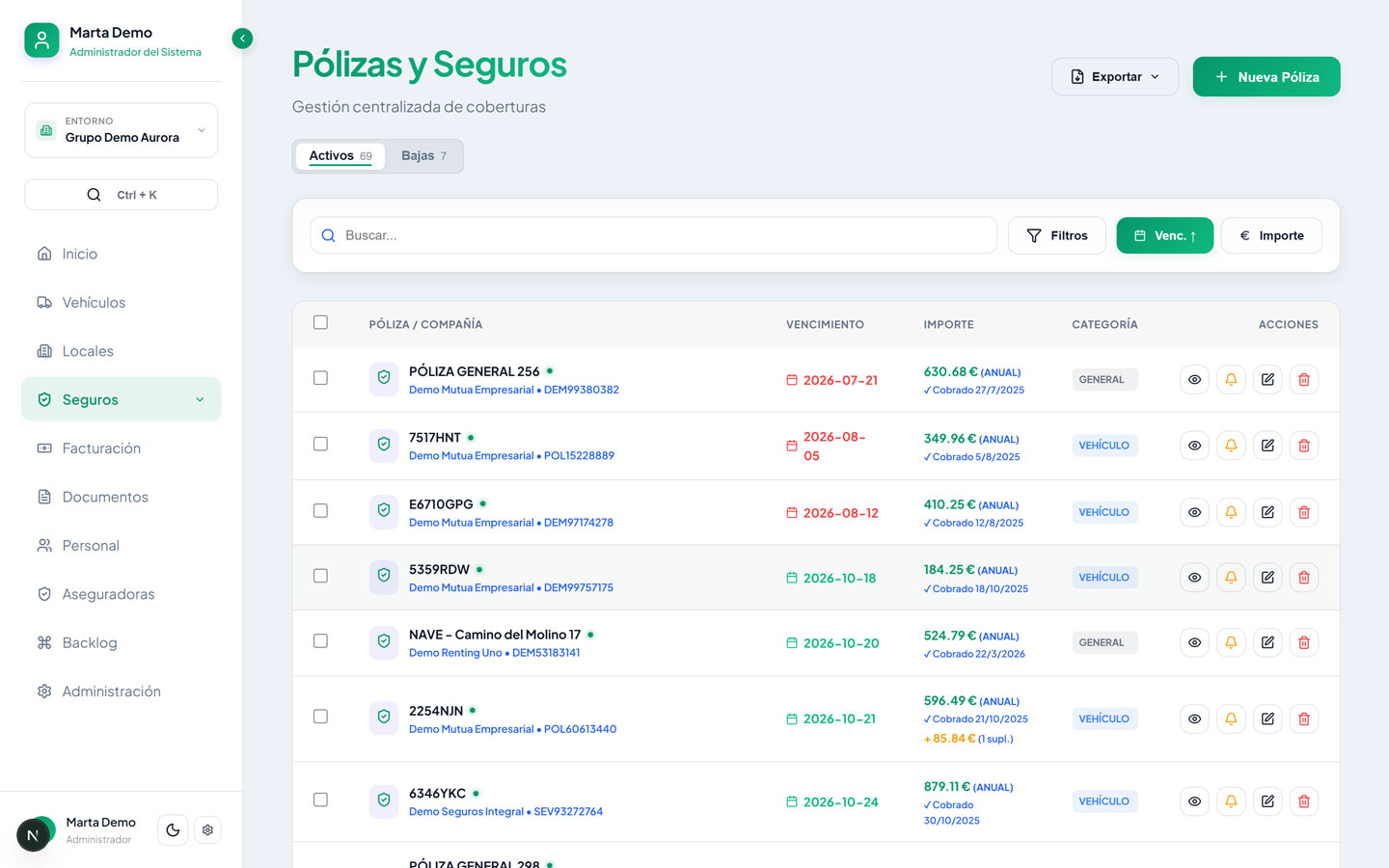The width and height of the screenshot is (1389, 868).
Task: Set reminder bell for policy 6346YKC
Action: tap(1231, 801)
